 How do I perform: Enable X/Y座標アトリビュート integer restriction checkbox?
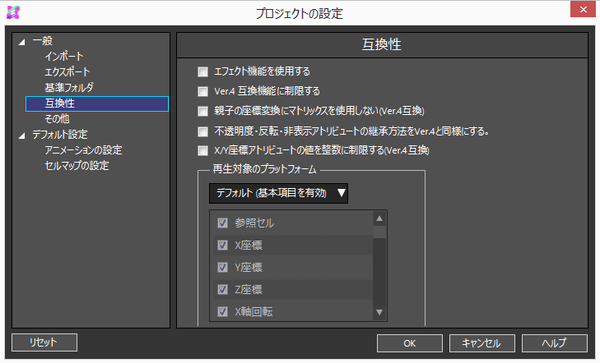tap(203, 150)
